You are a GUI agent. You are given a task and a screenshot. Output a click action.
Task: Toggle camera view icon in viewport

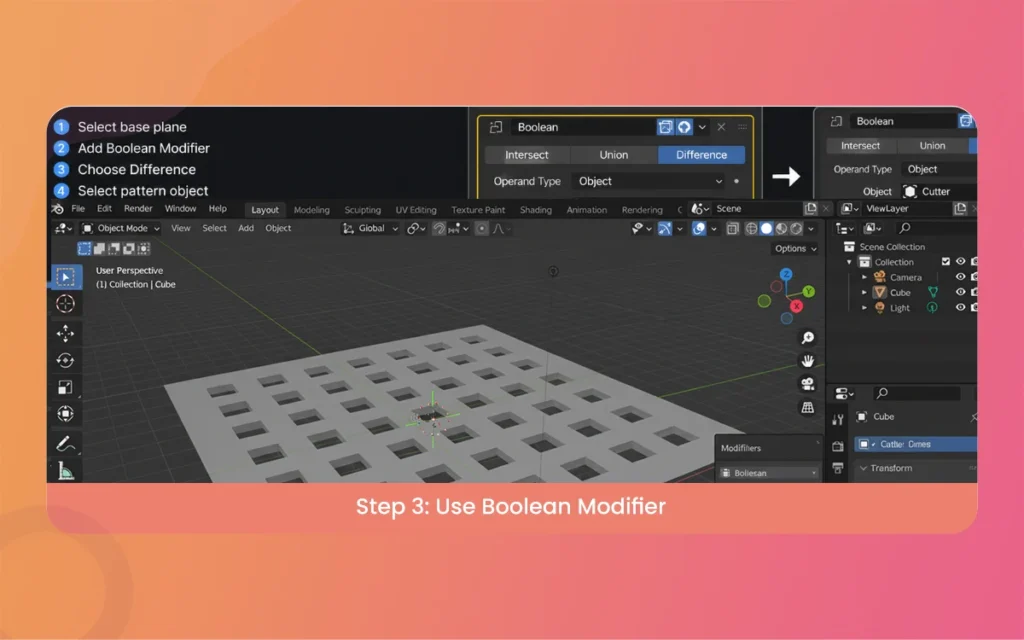(807, 384)
